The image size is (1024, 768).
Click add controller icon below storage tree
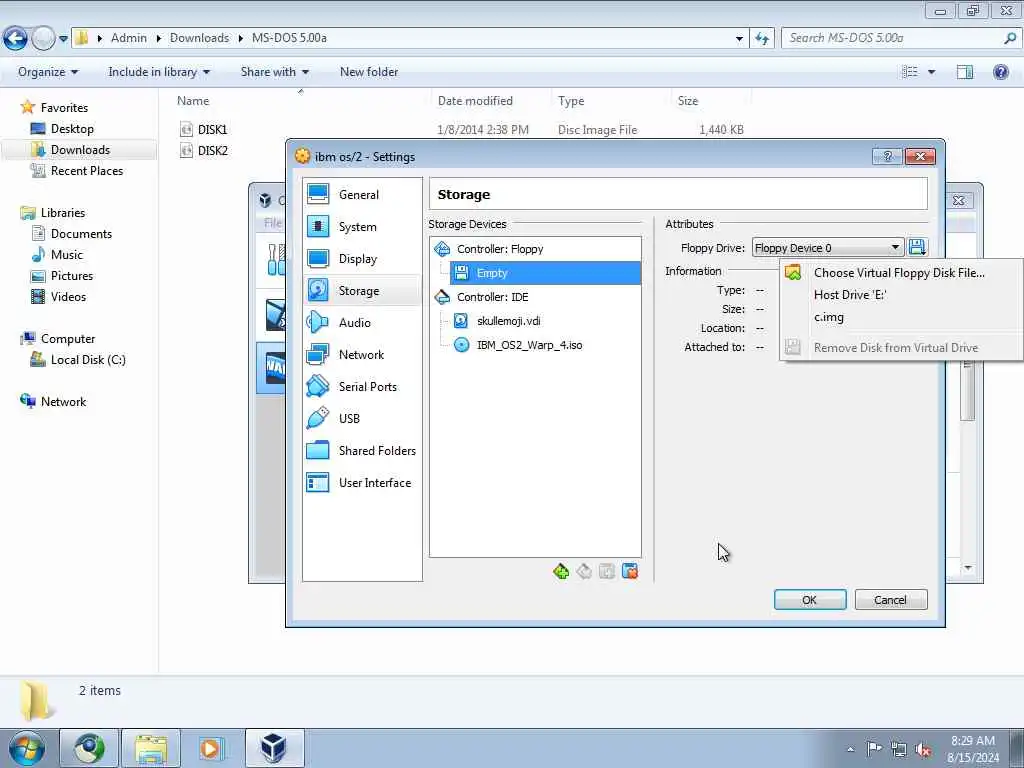point(560,572)
